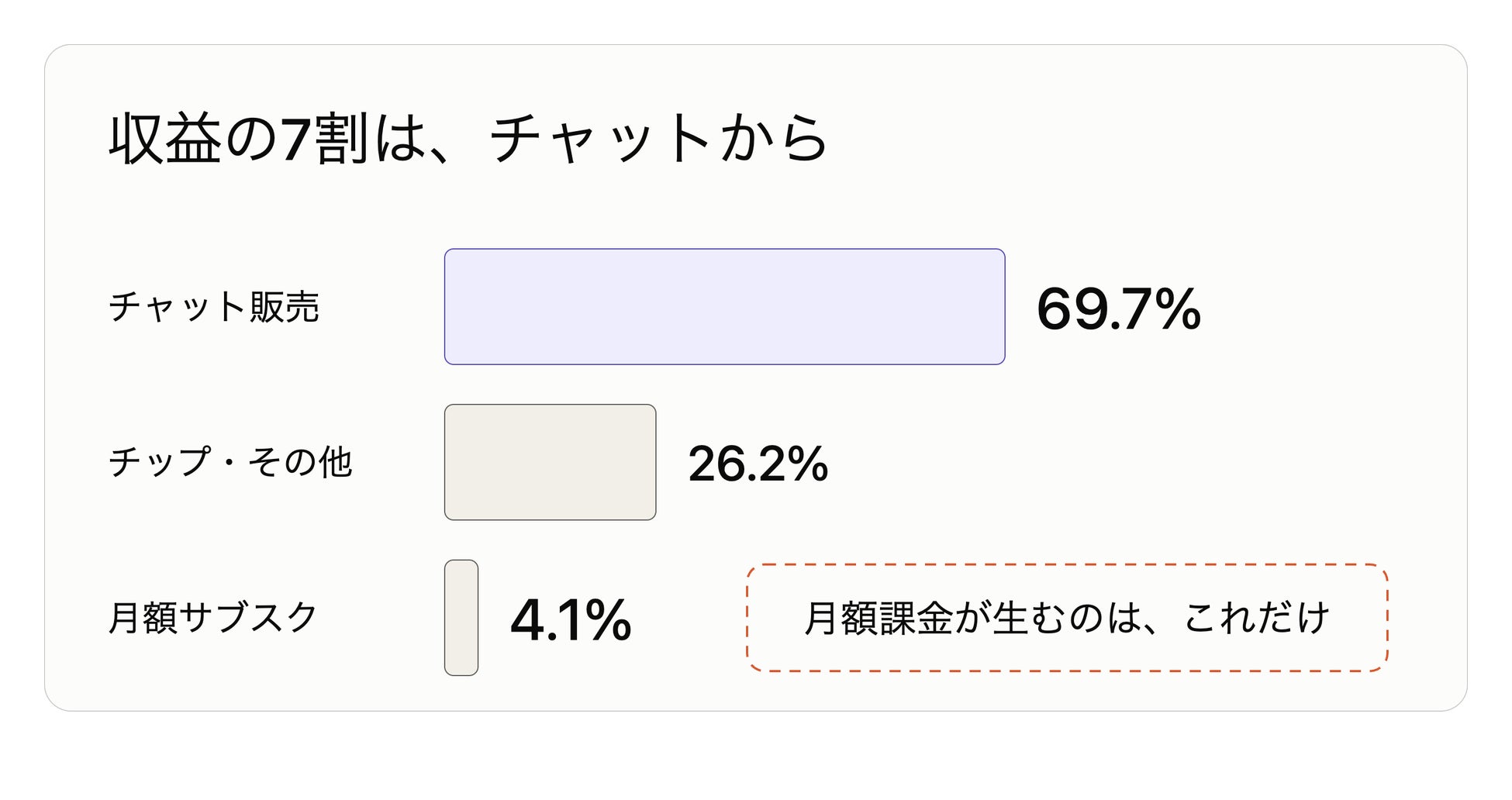Select the 月額サブスク label
Screen dimensions: 1512x800
click(x=213, y=618)
